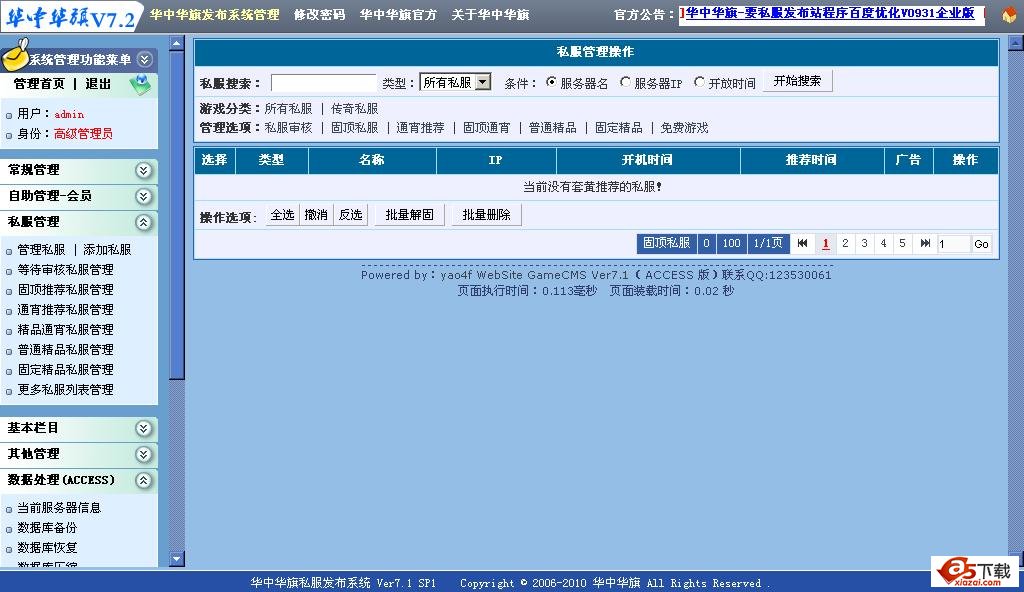Expand the 基本栏目 section

pos(144,429)
